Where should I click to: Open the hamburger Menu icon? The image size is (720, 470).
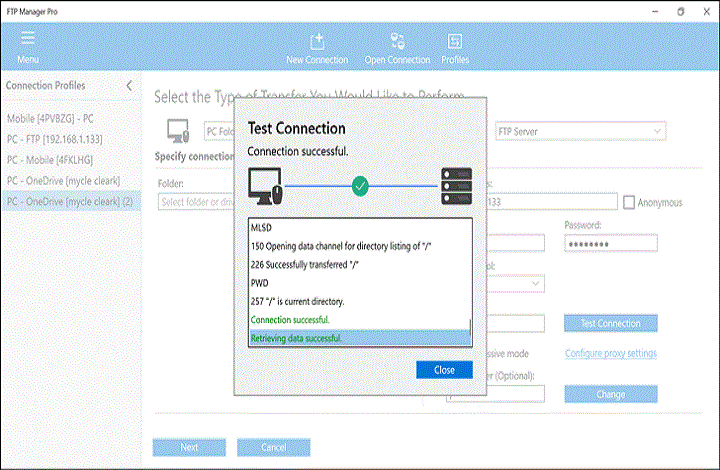click(27, 39)
